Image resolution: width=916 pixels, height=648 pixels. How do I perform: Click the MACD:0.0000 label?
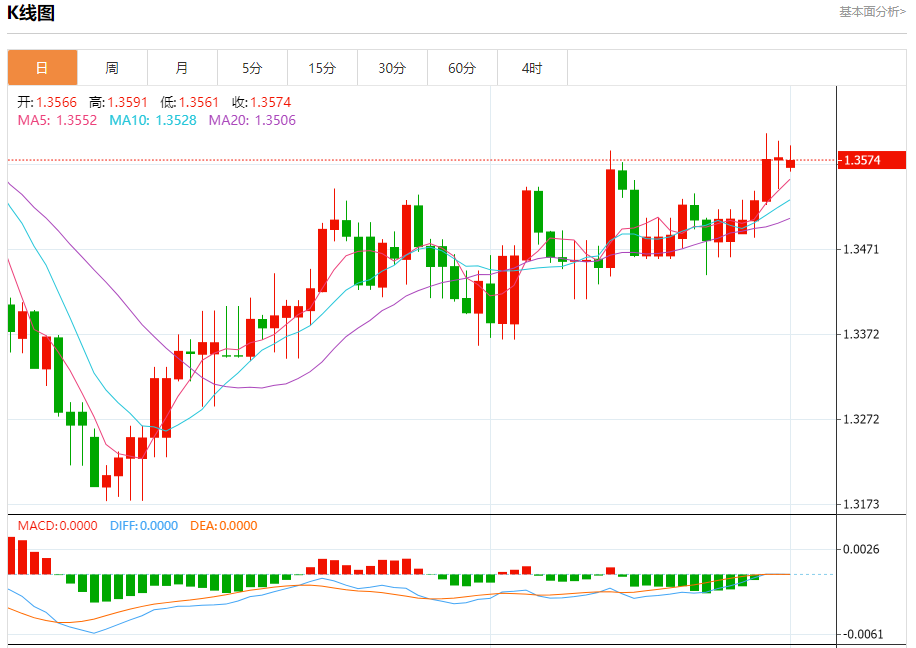click(x=57, y=525)
